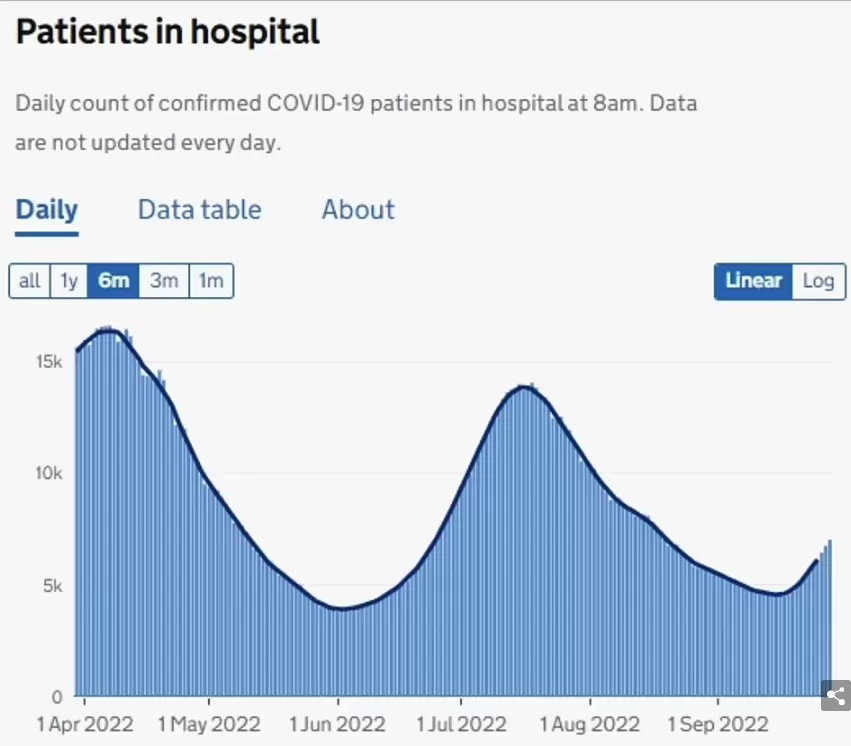The width and height of the screenshot is (851, 746).
Task: Click the latest late September bar
Action: [830, 617]
